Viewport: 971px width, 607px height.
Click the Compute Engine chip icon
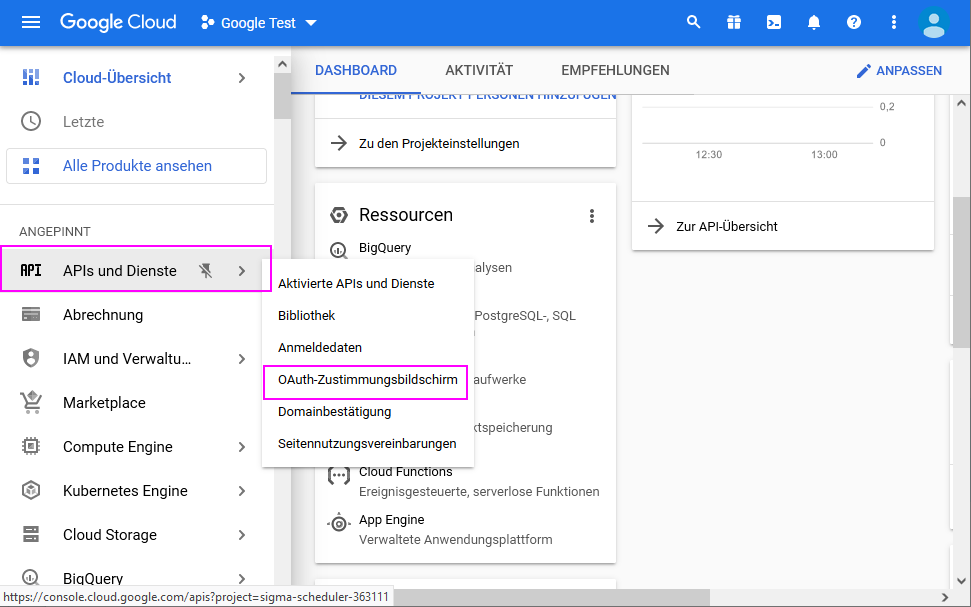[x=31, y=447]
